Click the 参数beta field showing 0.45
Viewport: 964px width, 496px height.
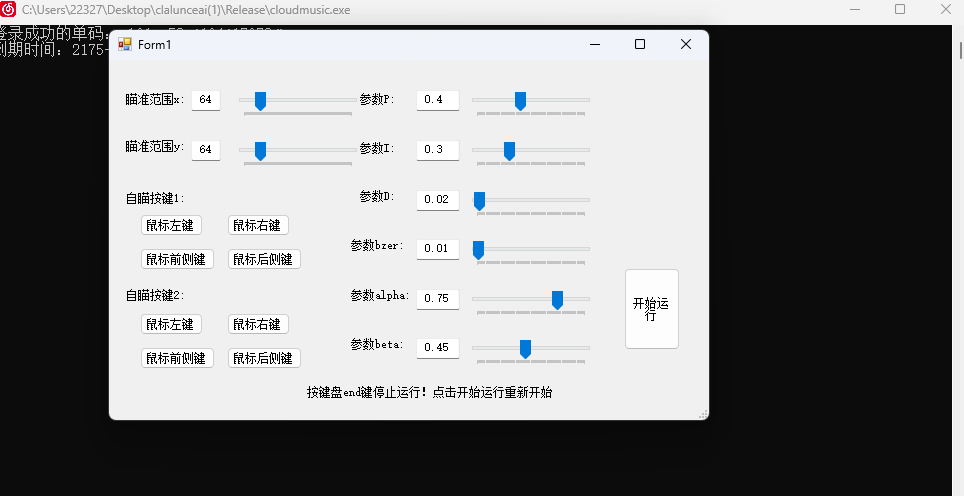pyautogui.click(x=438, y=348)
